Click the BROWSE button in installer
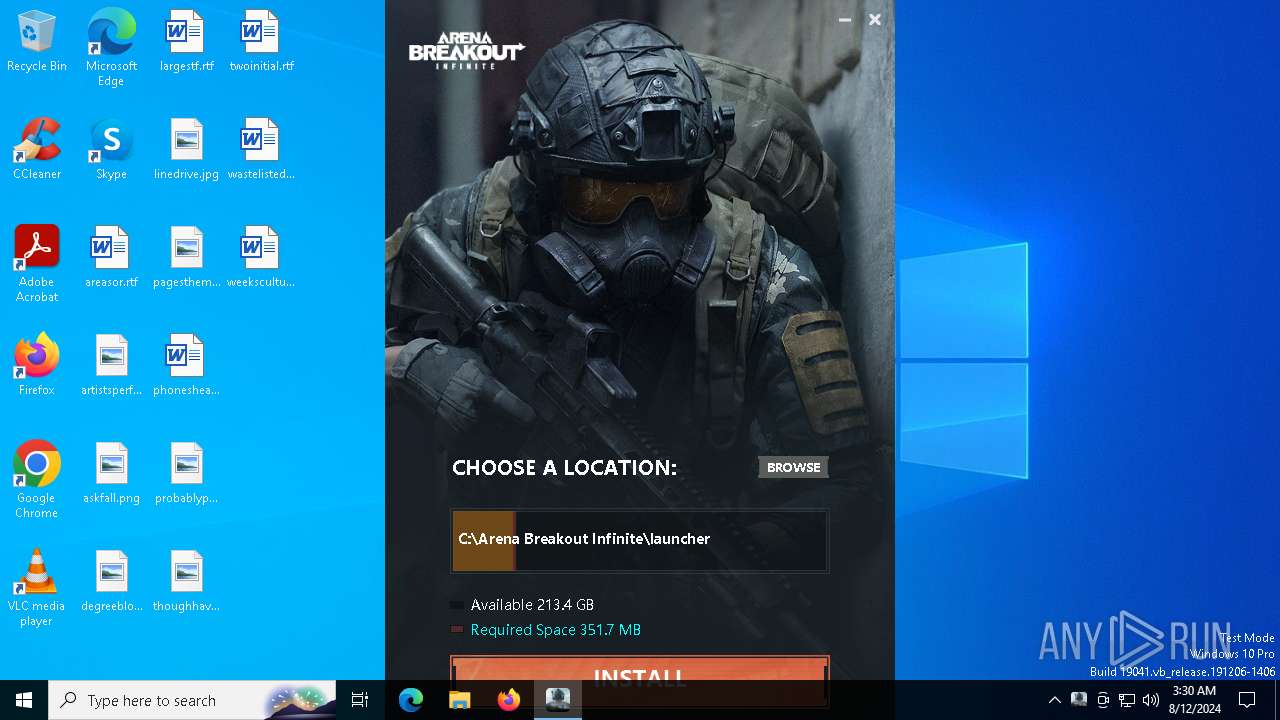Image resolution: width=1280 pixels, height=720 pixels. click(x=793, y=467)
